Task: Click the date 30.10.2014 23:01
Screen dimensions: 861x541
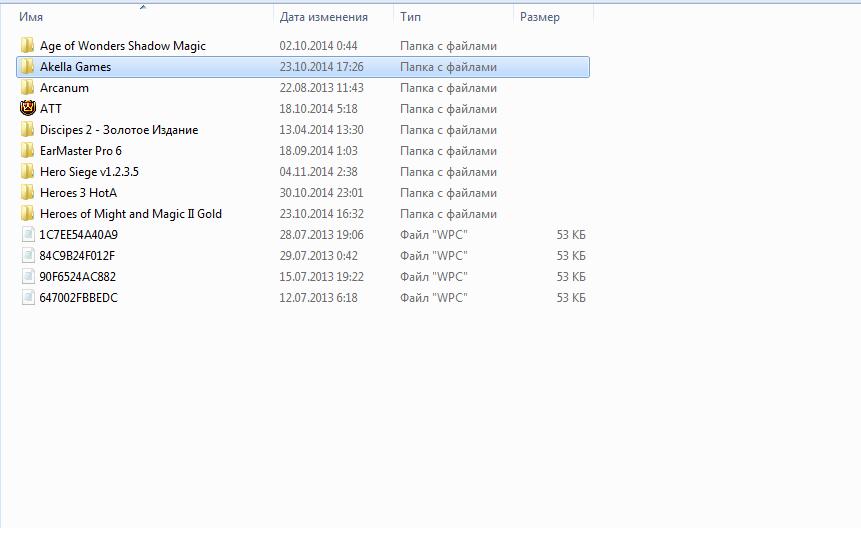Action: point(321,193)
